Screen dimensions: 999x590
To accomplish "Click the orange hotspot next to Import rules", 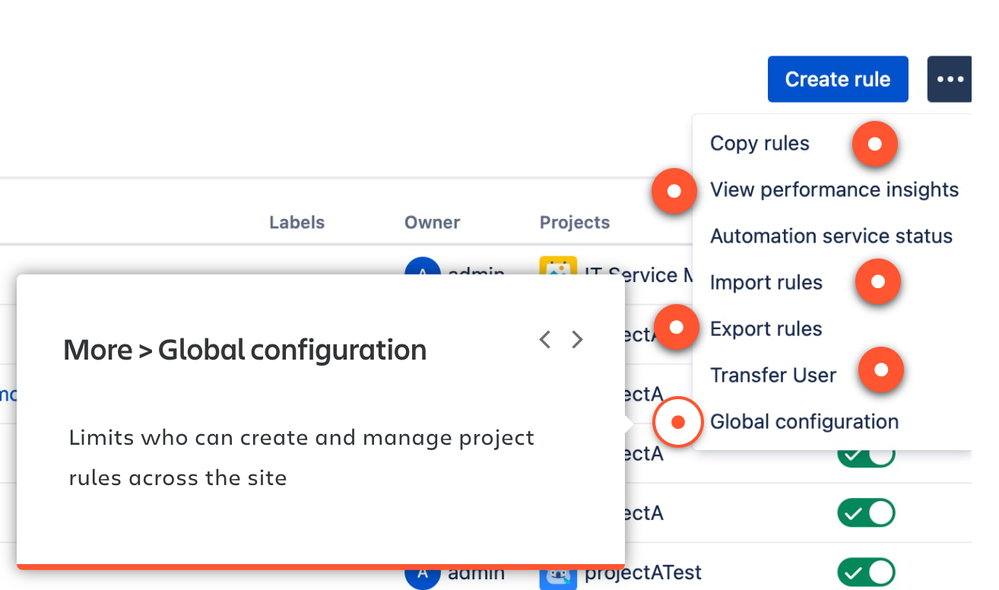I will (x=878, y=282).
